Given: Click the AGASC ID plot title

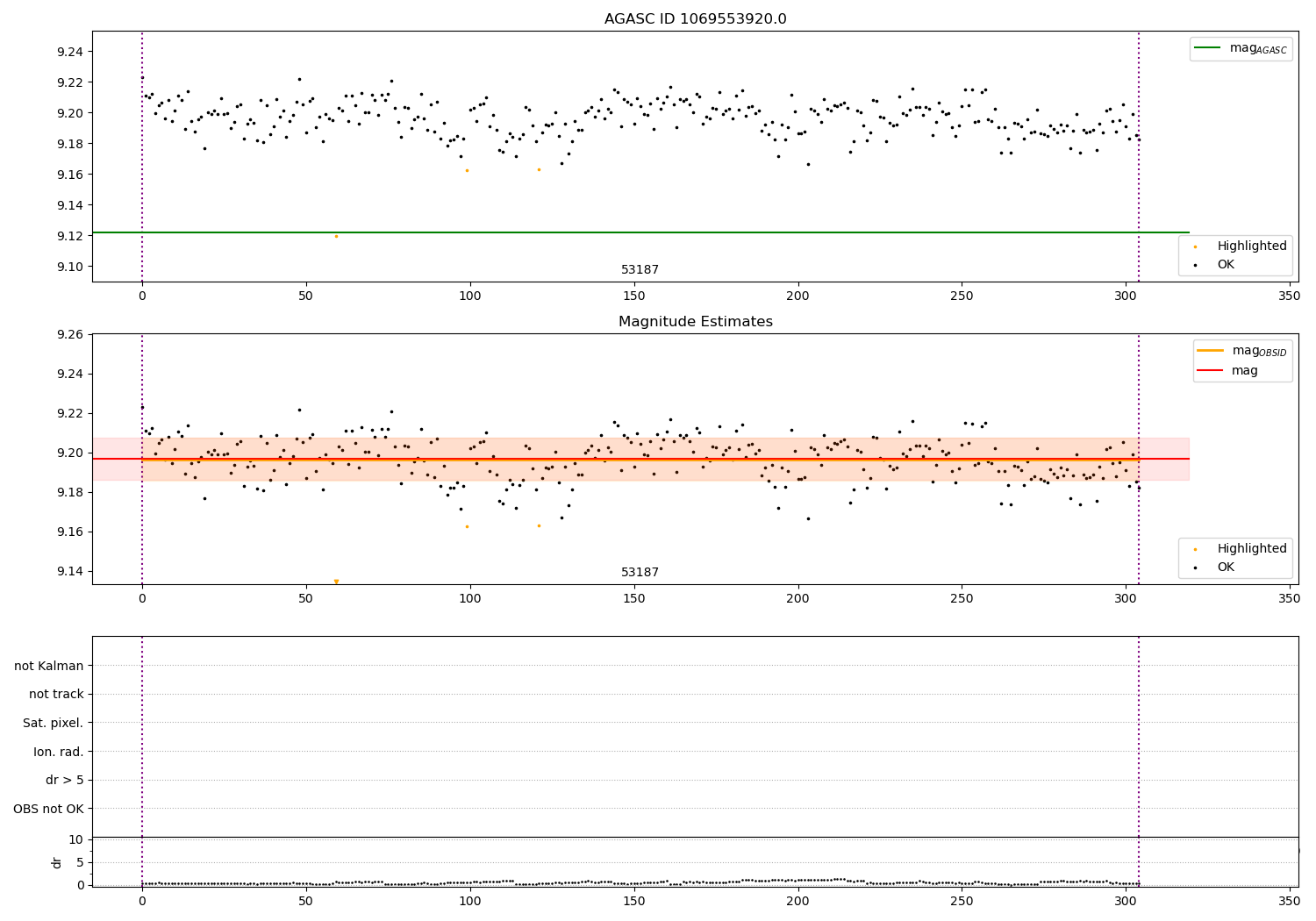Looking at the screenshot, I should pos(695,19).
